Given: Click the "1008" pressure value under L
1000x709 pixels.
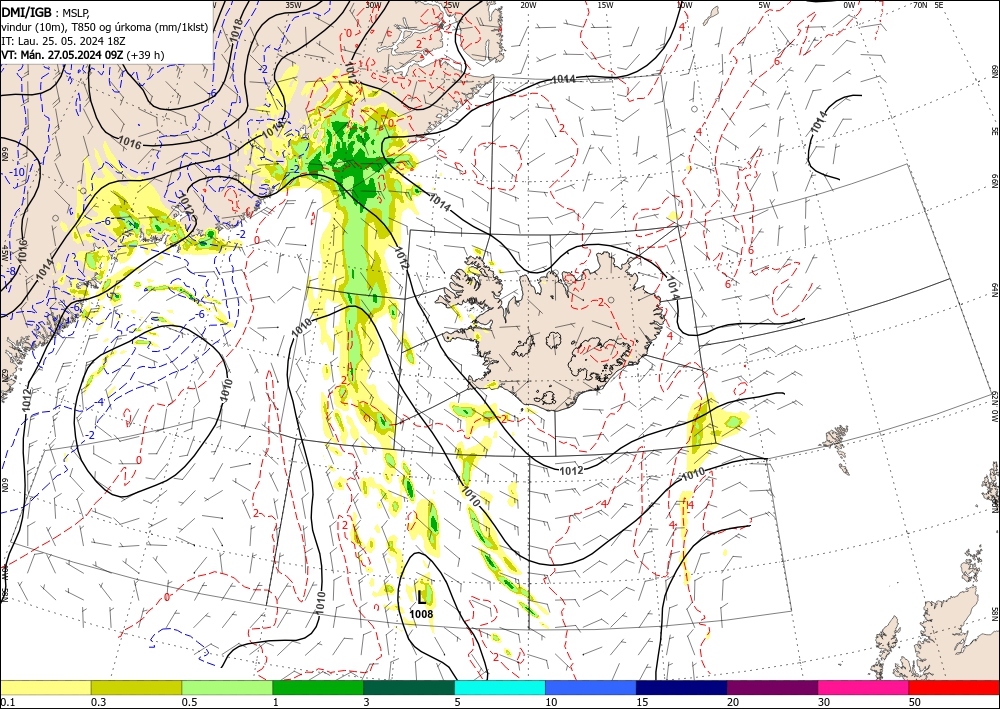Looking at the screenshot, I should click(x=422, y=614).
